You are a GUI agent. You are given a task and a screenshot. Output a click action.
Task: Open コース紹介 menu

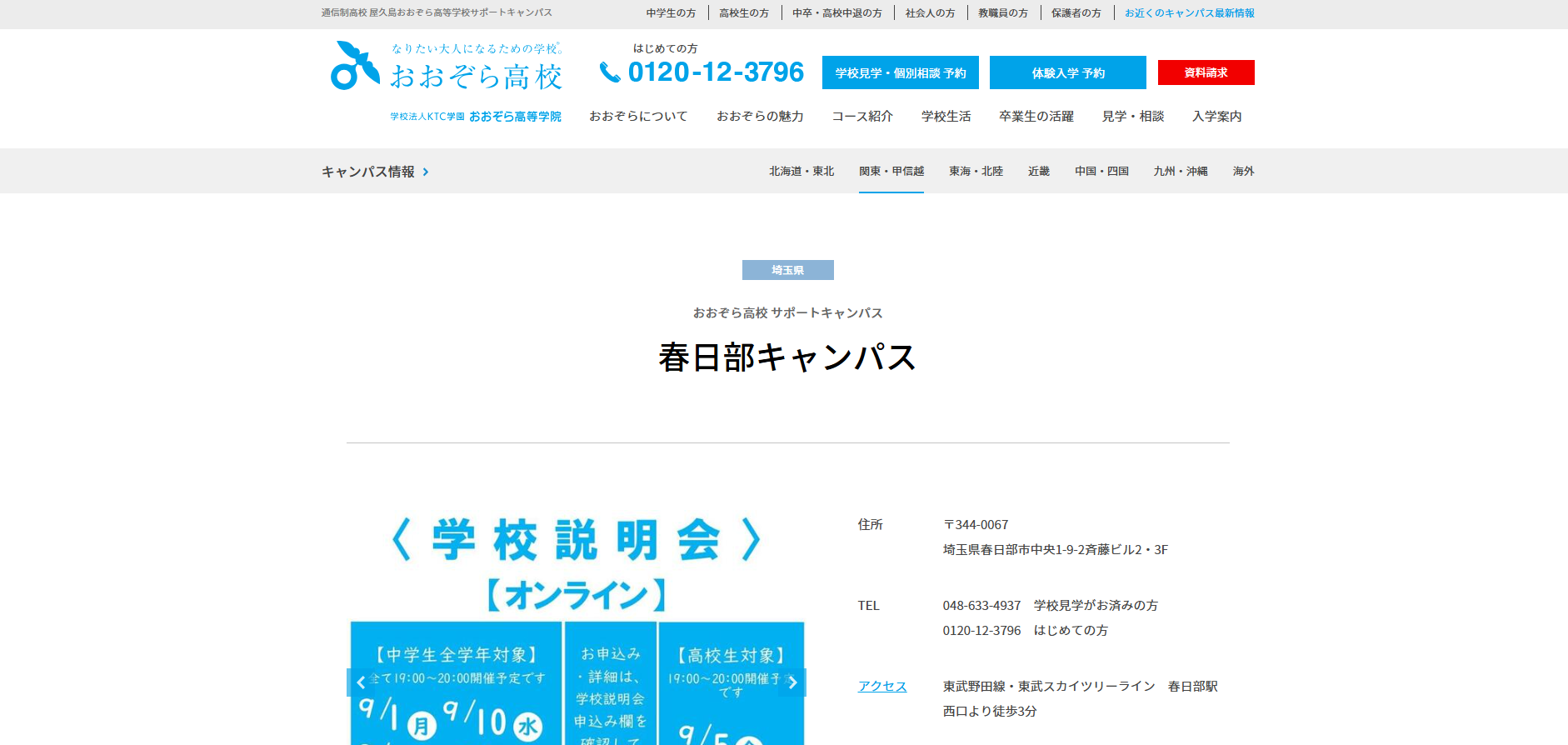point(862,117)
